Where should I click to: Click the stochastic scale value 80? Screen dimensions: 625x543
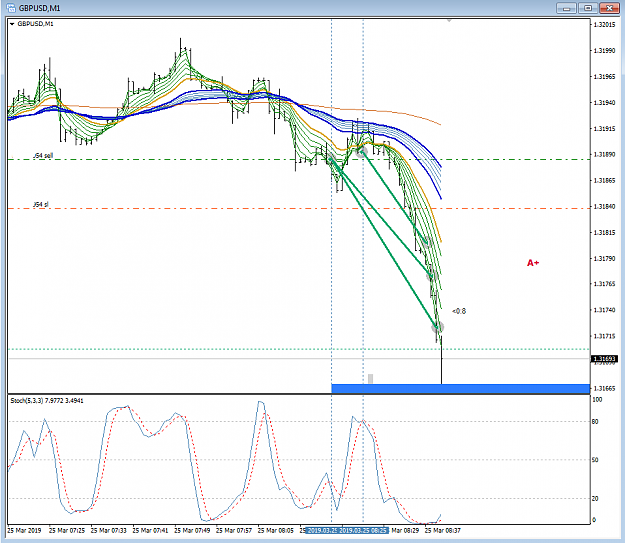pyautogui.click(x=595, y=421)
